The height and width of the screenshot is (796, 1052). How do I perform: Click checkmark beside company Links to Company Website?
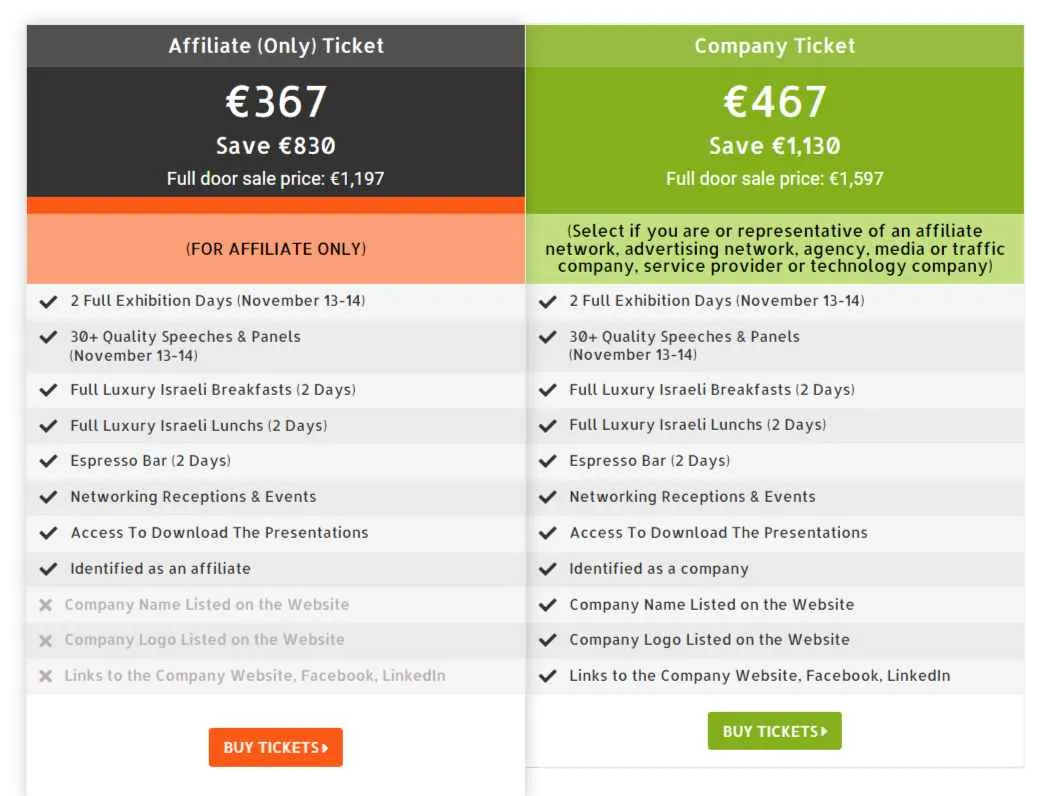coord(548,676)
